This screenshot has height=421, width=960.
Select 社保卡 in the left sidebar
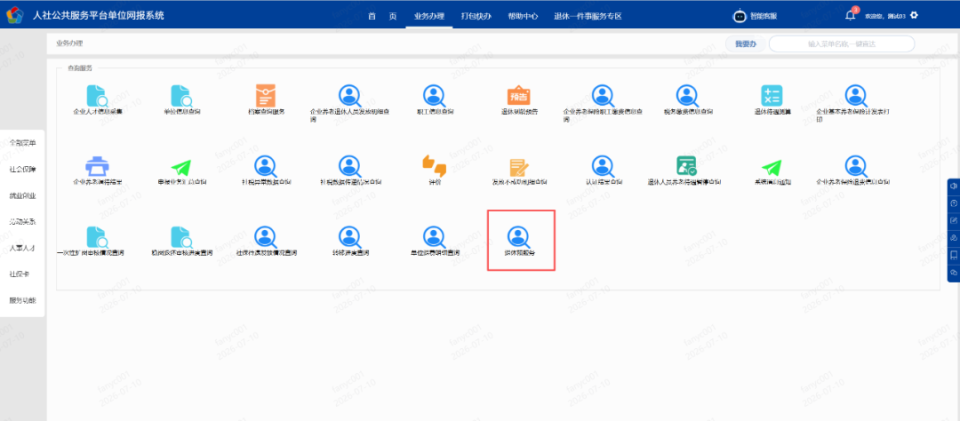click(19, 274)
